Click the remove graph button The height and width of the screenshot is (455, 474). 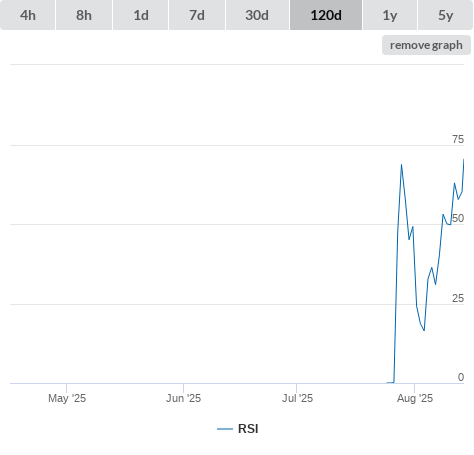pyautogui.click(x=426, y=45)
